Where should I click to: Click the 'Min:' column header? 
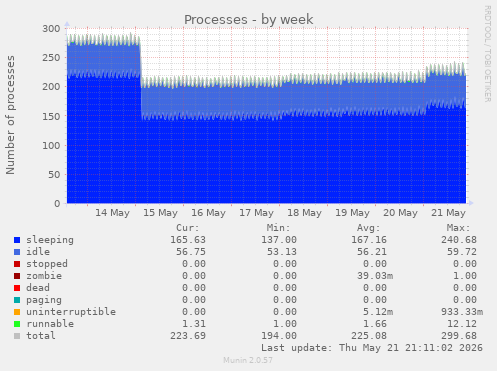[x=278, y=228]
